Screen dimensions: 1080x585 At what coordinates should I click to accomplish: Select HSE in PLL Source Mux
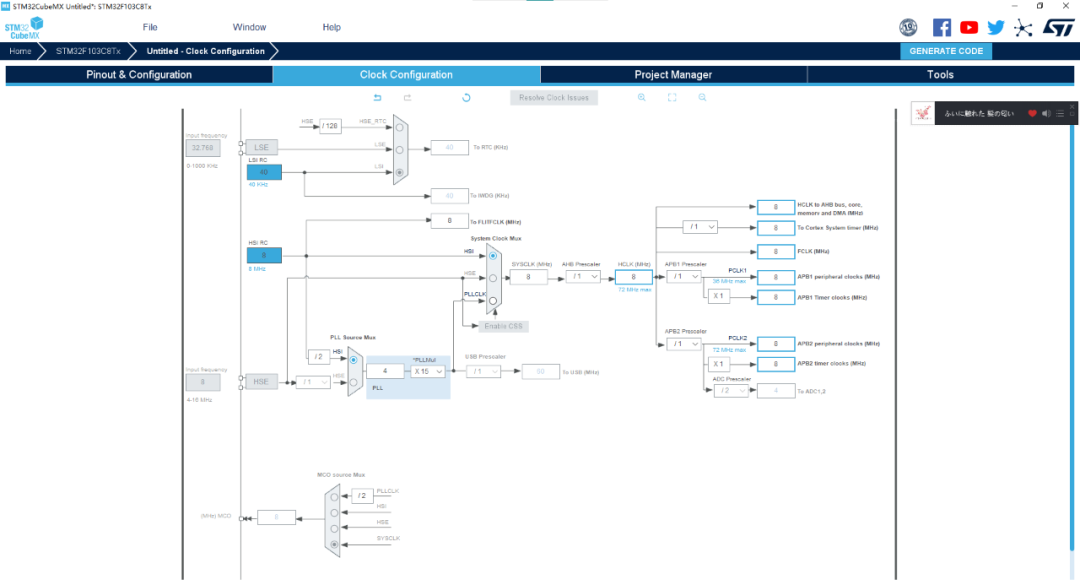(353, 382)
